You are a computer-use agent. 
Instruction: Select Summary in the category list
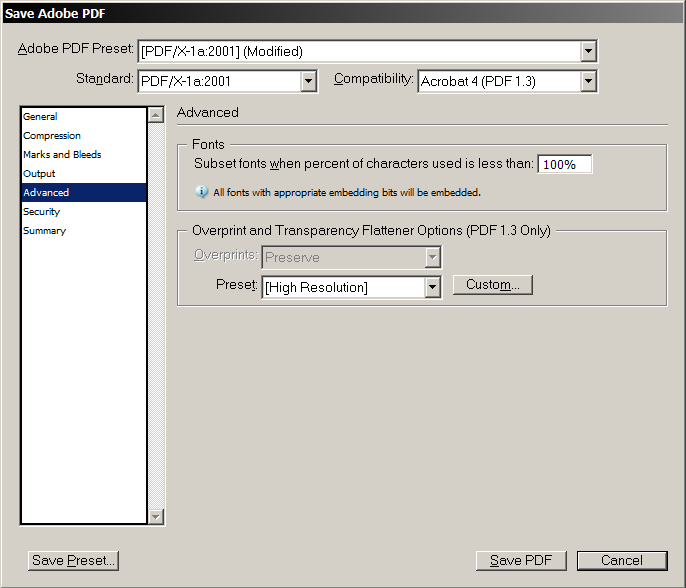pos(84,231)
